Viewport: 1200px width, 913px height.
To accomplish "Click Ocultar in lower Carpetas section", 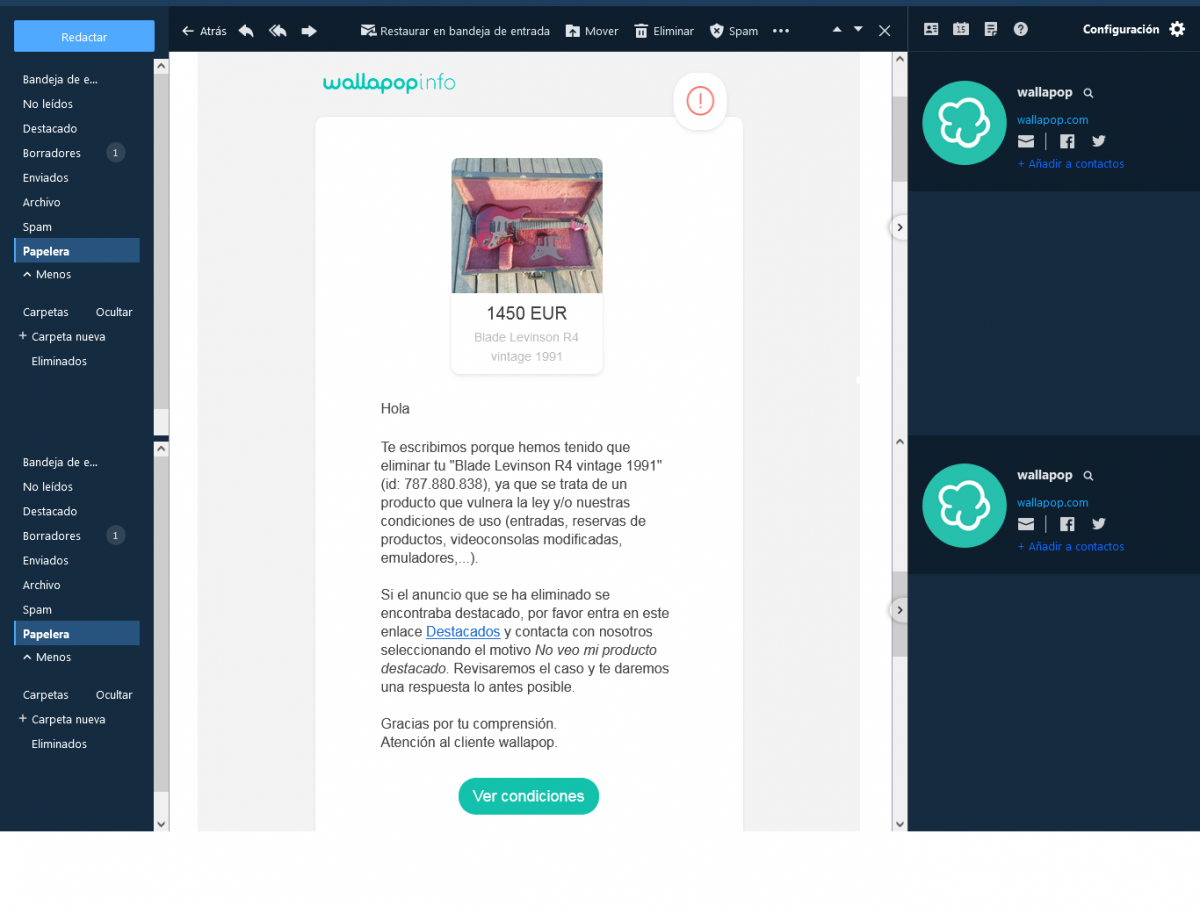I will [114, 695].
